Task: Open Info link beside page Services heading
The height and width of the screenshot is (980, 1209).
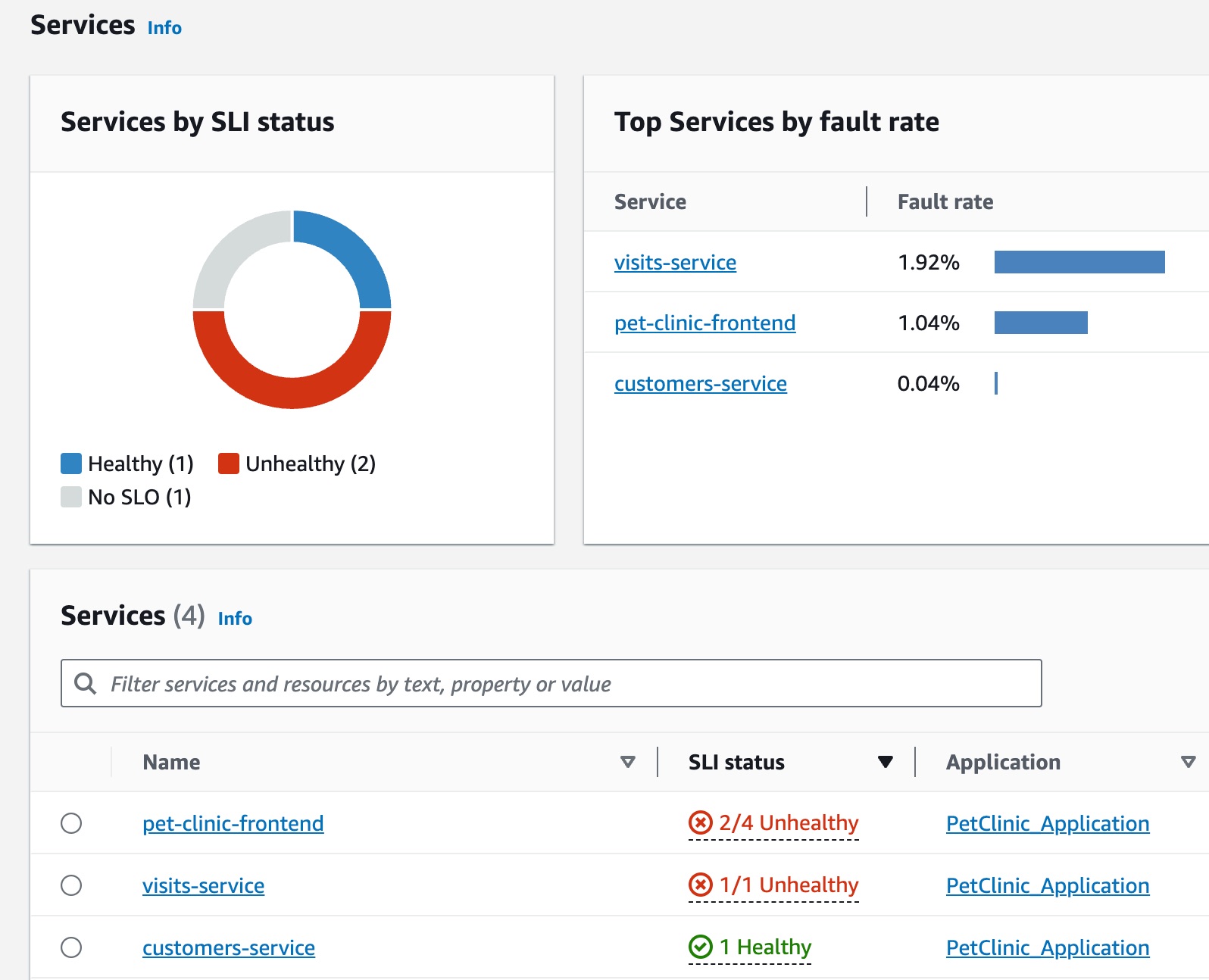Action: (164, 28)
